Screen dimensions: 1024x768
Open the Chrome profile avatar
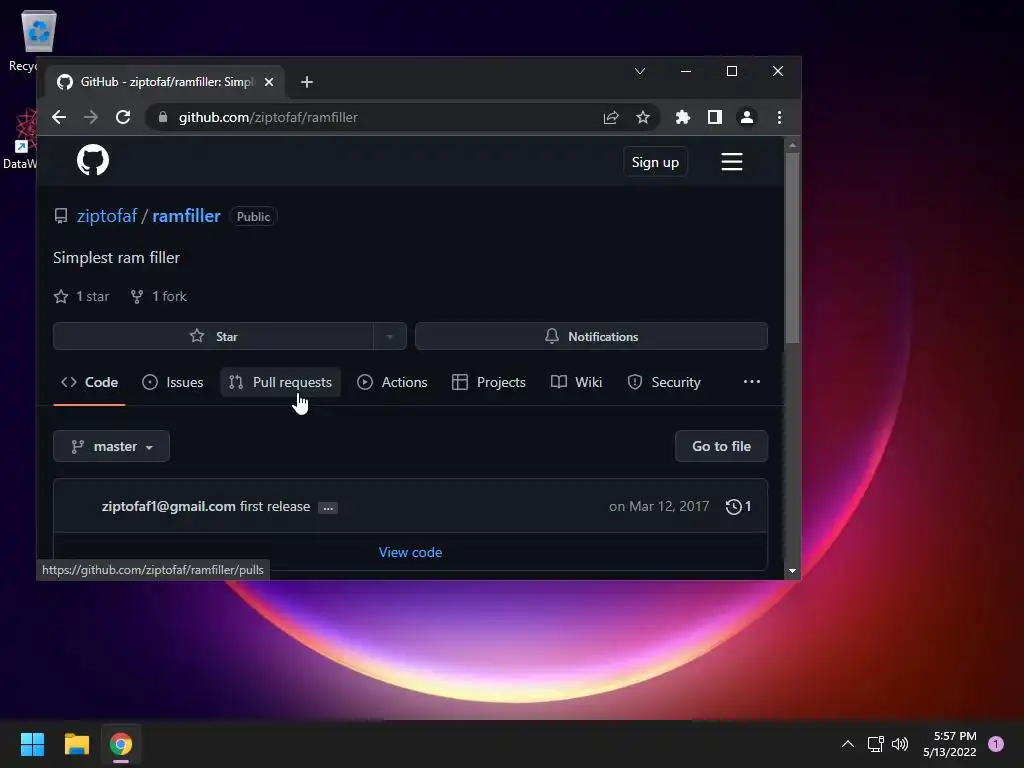tap(746, 118)
